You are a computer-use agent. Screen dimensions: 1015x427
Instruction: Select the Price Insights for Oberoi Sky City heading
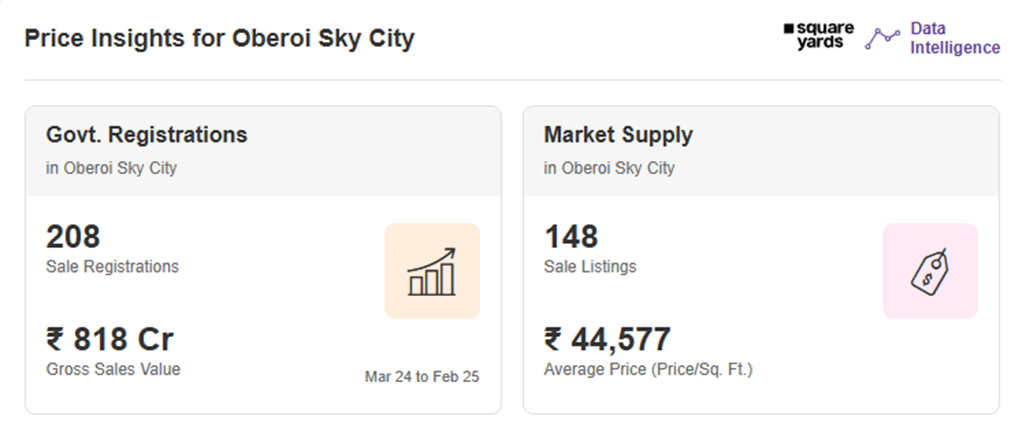click(x=219, y=39)
